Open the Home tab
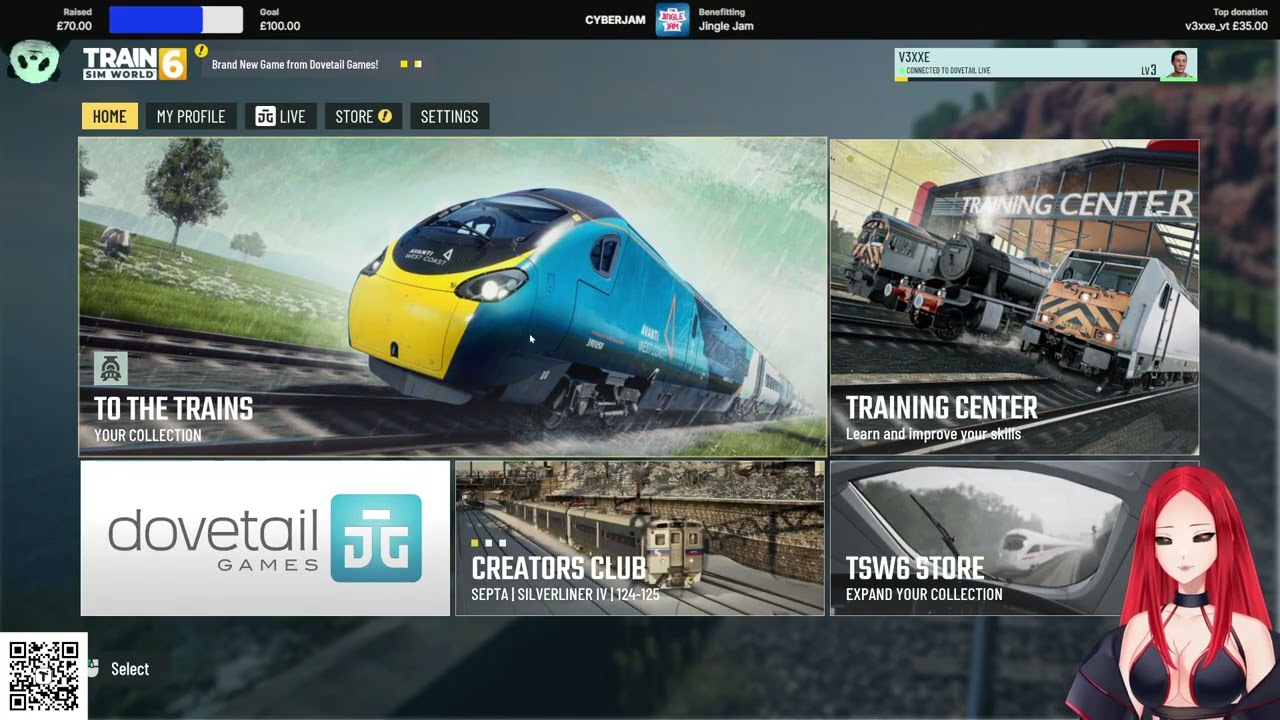Screen dimensions: 1280x720 point(109,116)
